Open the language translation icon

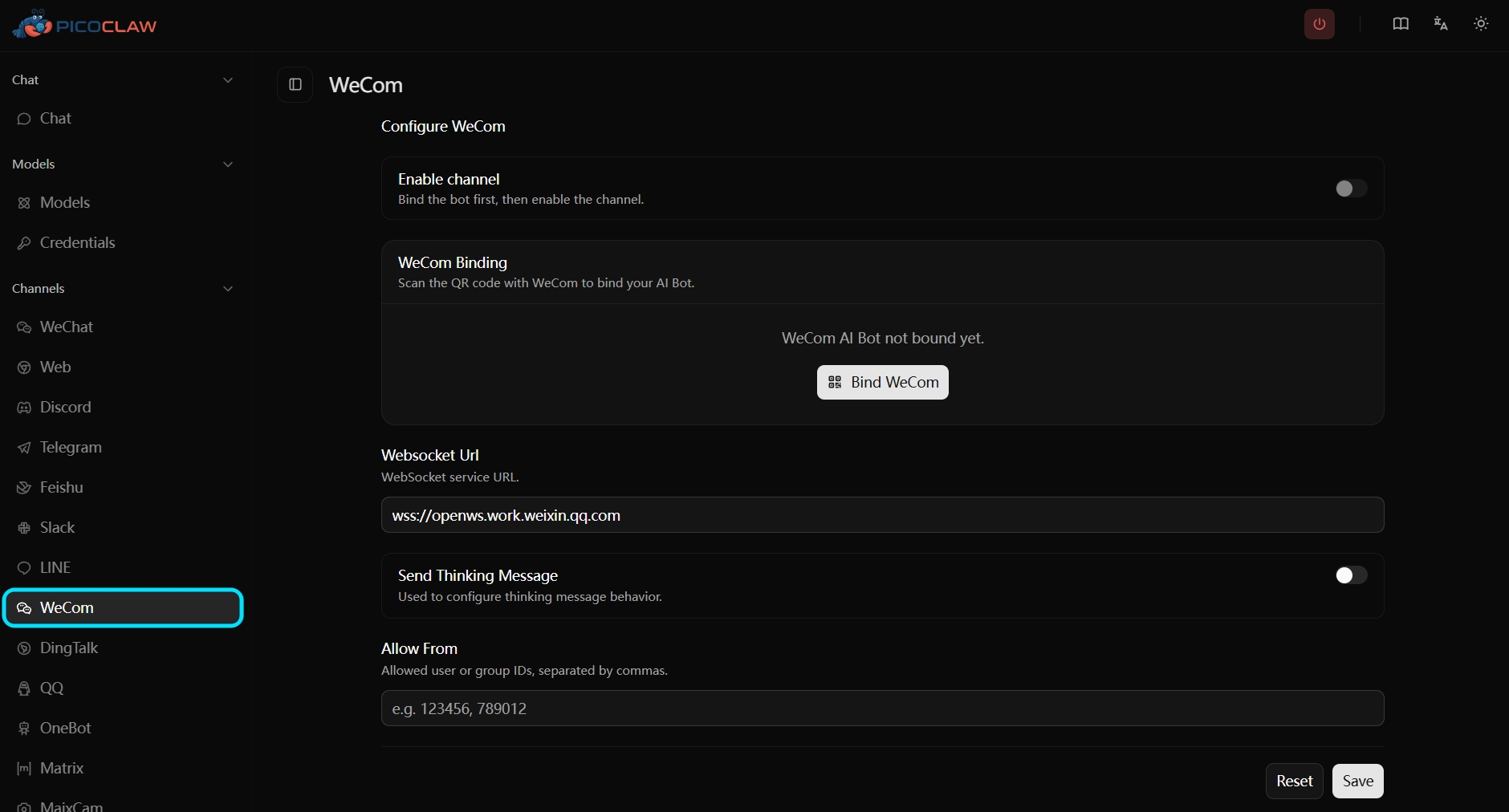[x=1441, y=24]
